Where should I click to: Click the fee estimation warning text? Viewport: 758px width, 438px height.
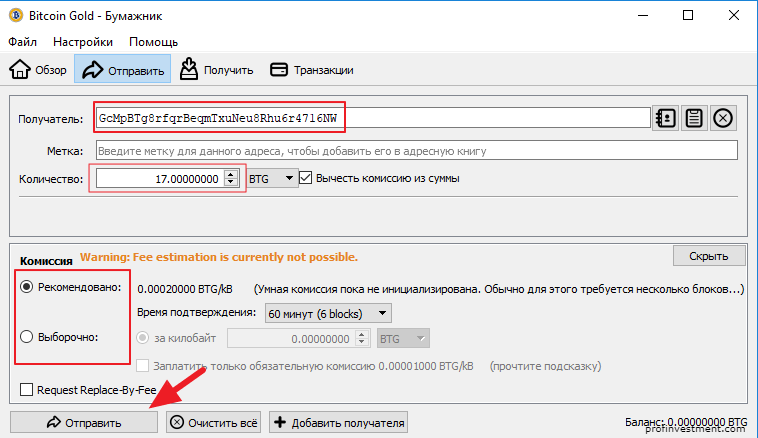pos(219,257)
